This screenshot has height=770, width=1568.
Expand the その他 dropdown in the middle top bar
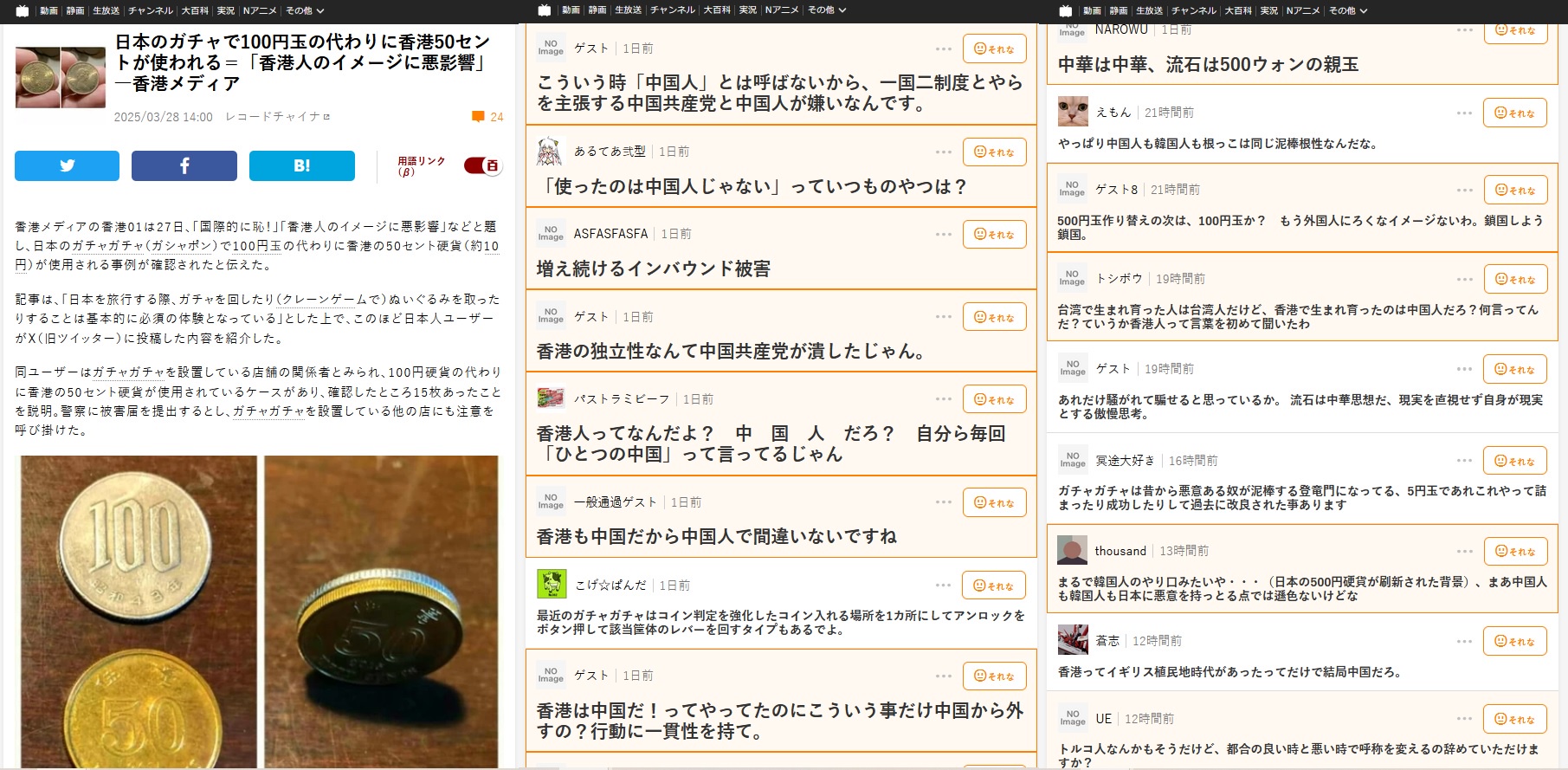827,10
